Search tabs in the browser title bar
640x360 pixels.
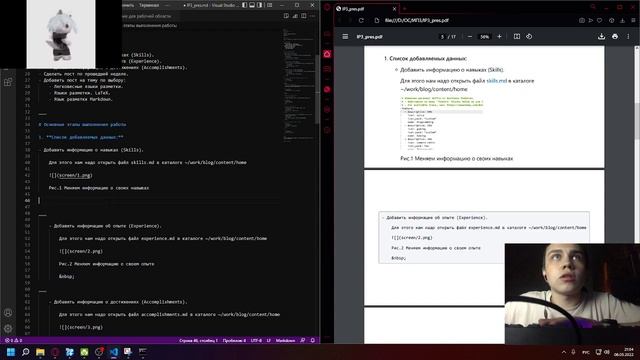tap(593, 7)
